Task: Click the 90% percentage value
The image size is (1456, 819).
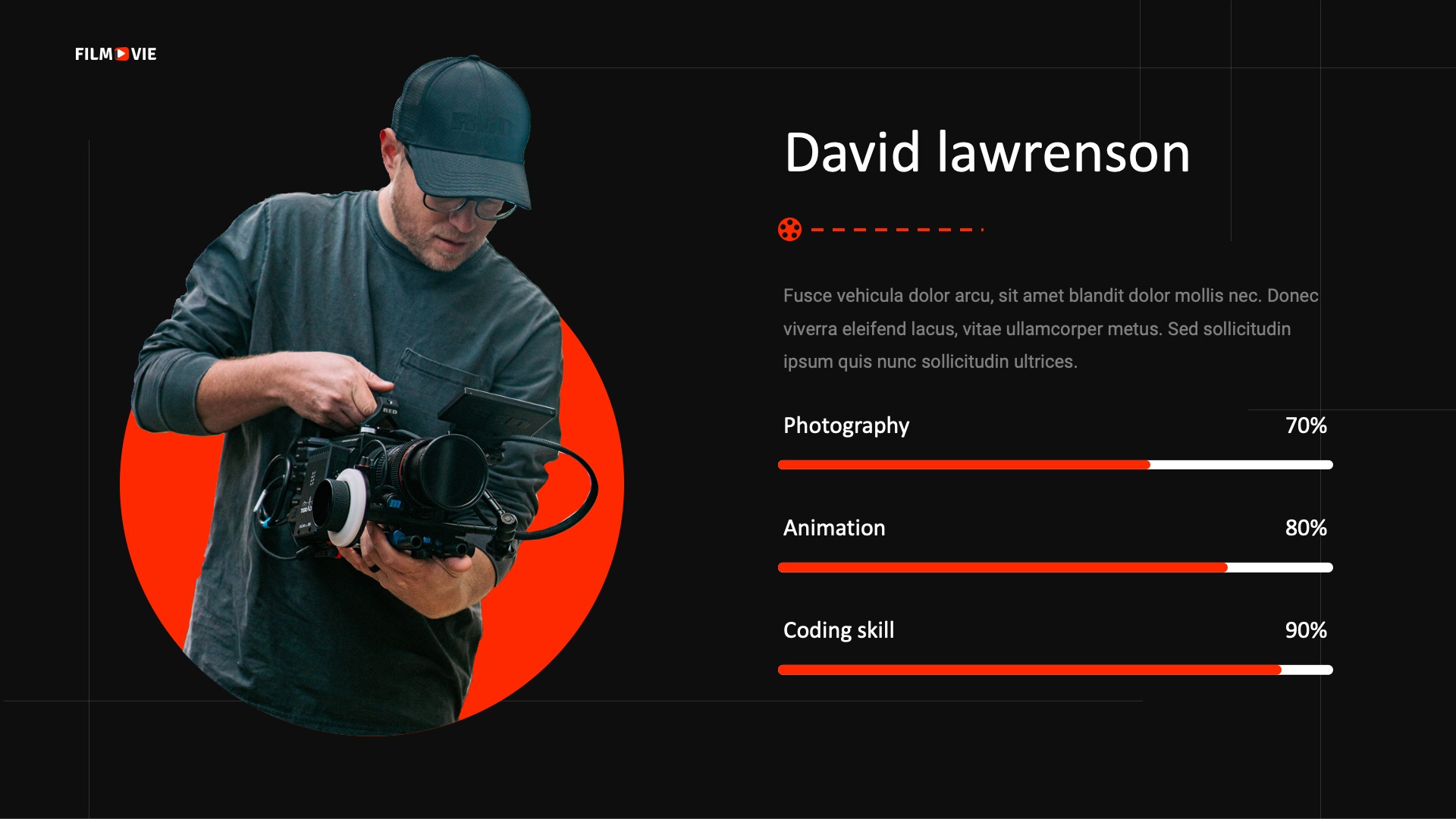Action: tap(1306, 630)
